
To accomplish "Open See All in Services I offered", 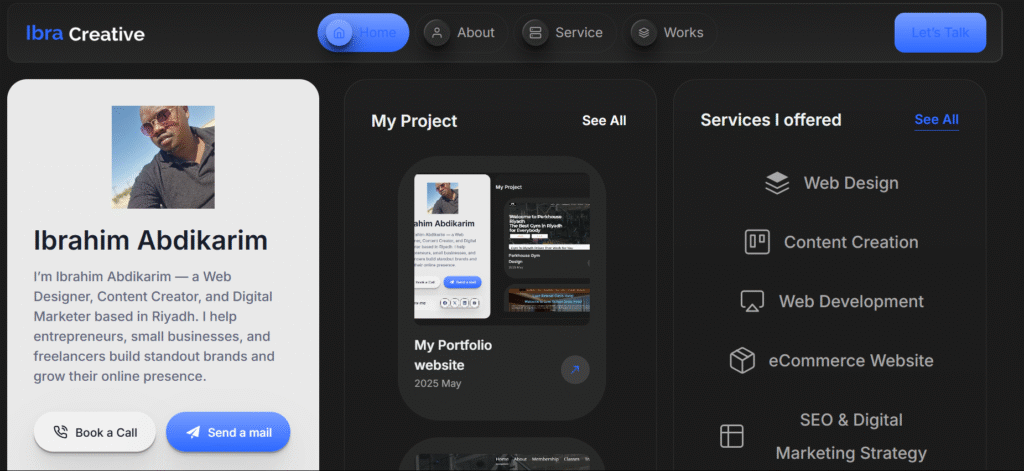I will pos(936,120).
